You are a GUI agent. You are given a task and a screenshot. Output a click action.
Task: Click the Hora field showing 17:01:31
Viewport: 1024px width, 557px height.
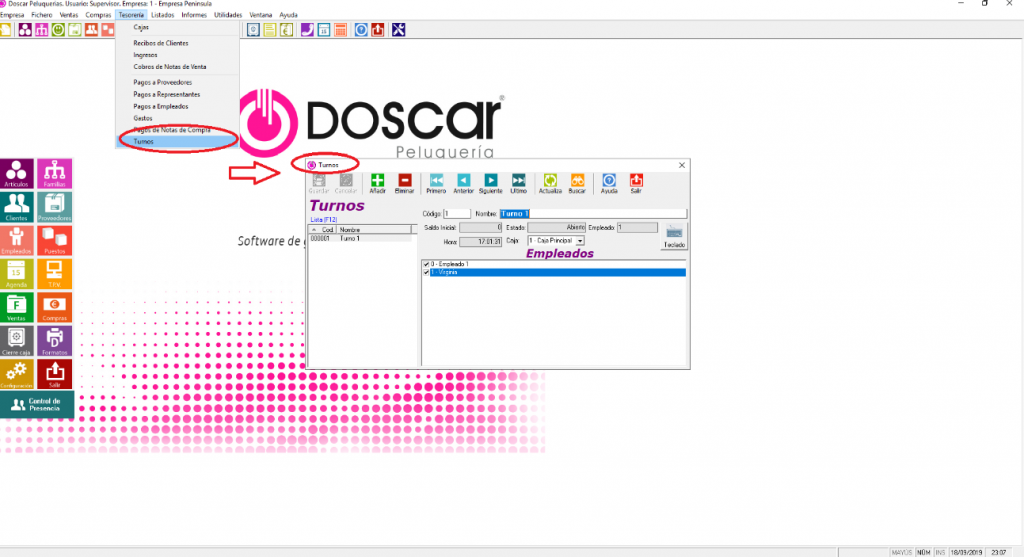481,242
